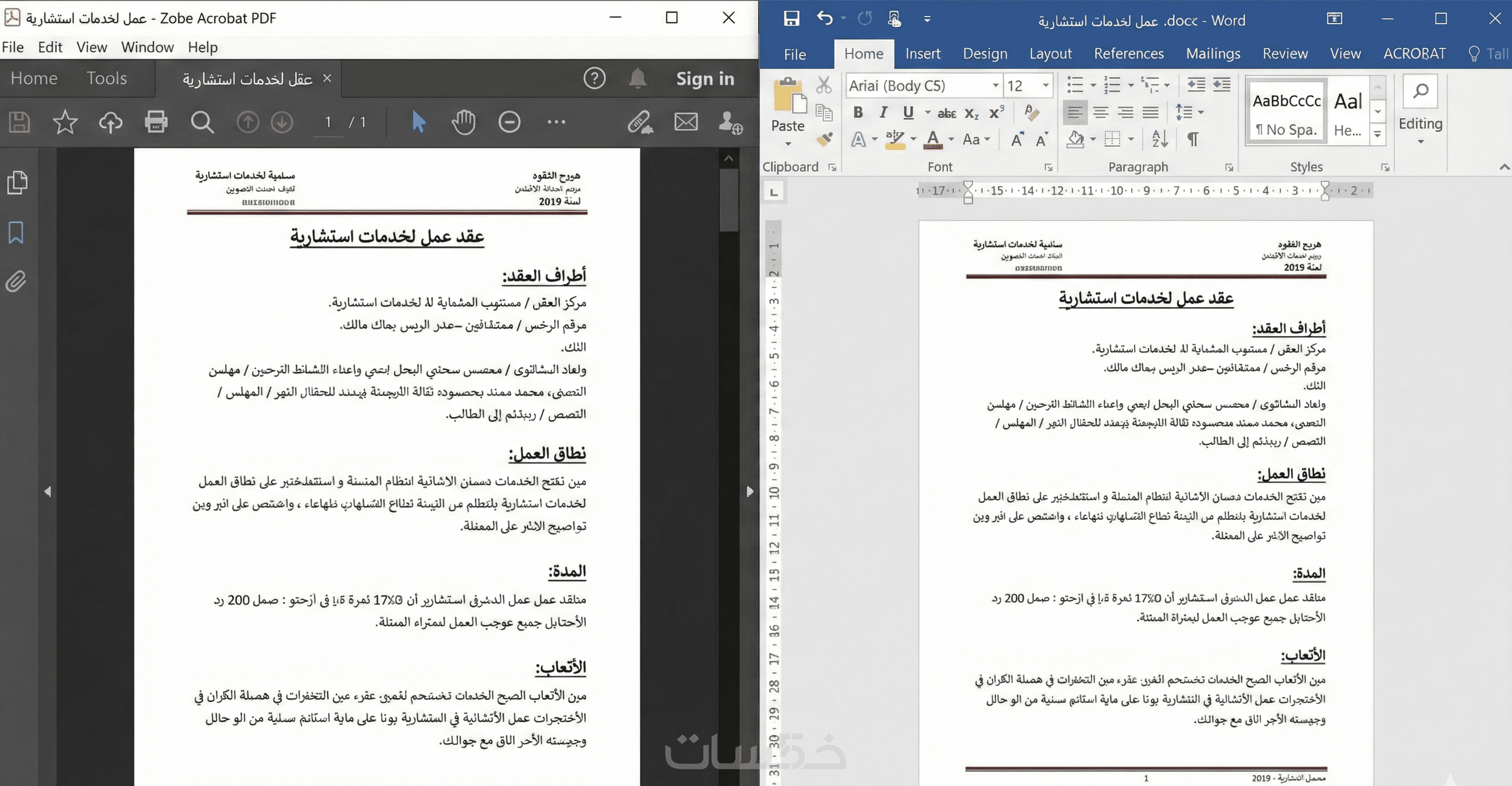The height and width of the screenshot is (786, 1512).
Task: Open the Window menu in PDF reader
Action: (147, 47)
